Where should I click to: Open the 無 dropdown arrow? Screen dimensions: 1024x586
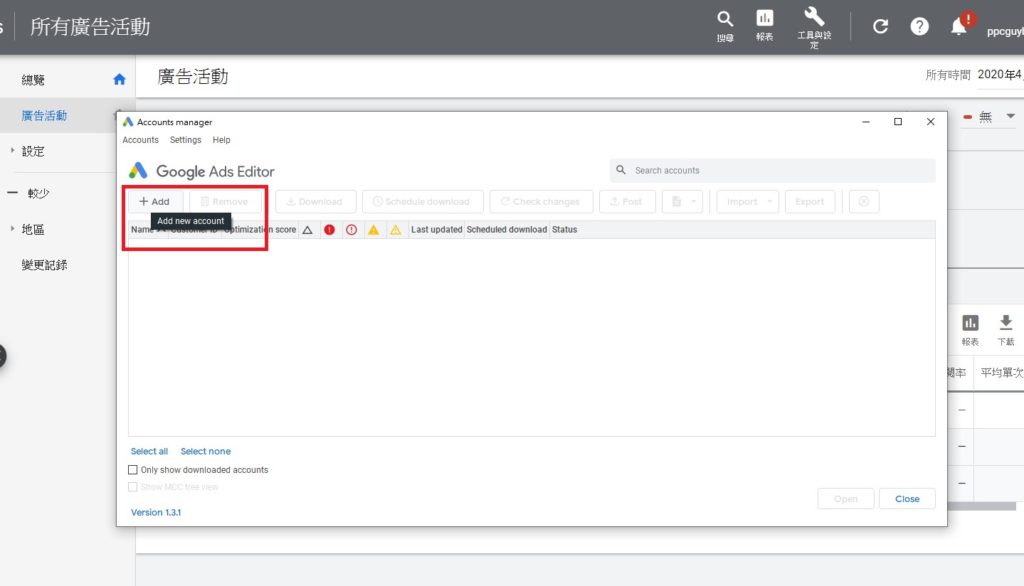click(x=1010, y=117)
